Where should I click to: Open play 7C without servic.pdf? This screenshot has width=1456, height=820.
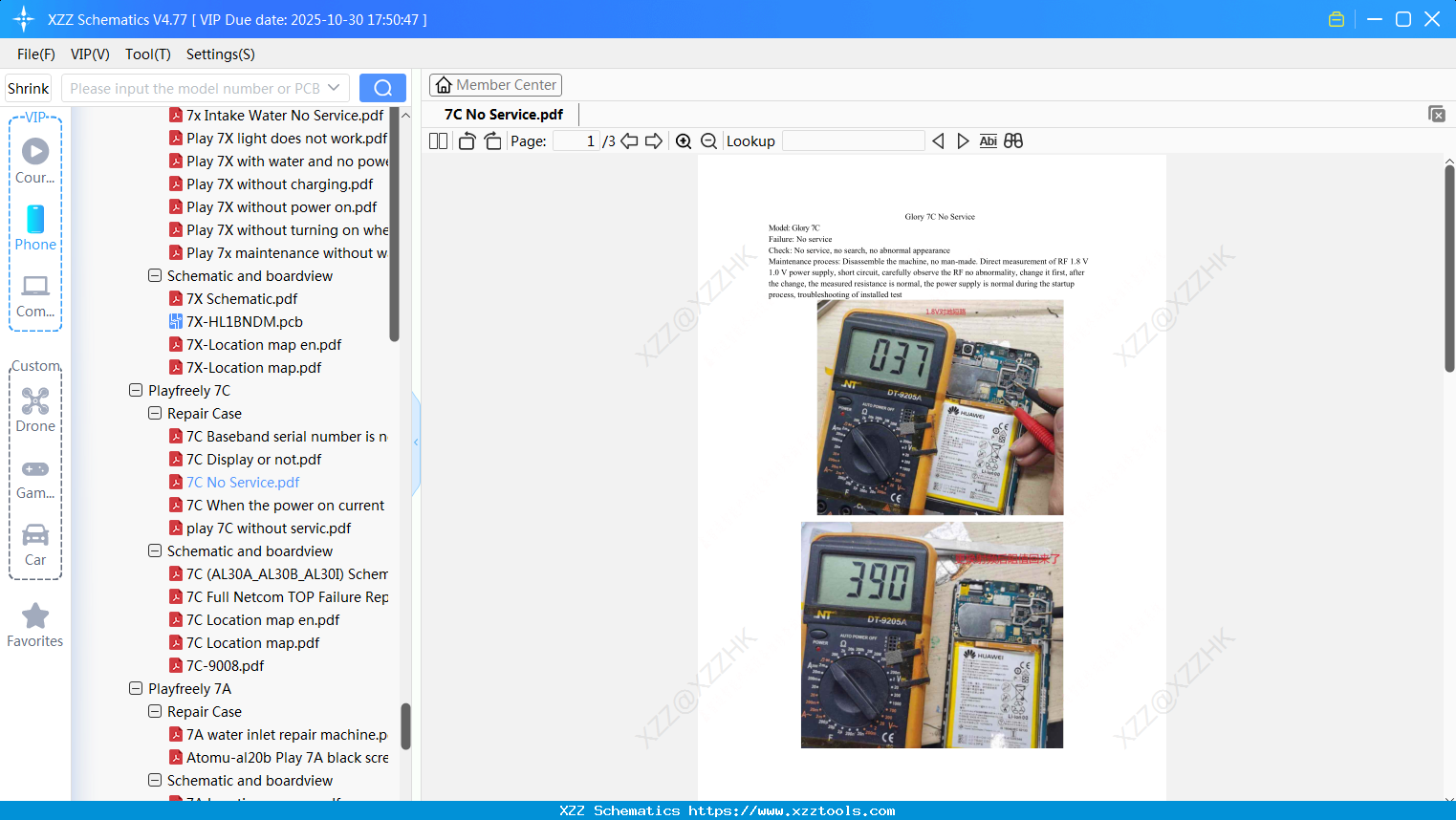(x=260, y=529)
